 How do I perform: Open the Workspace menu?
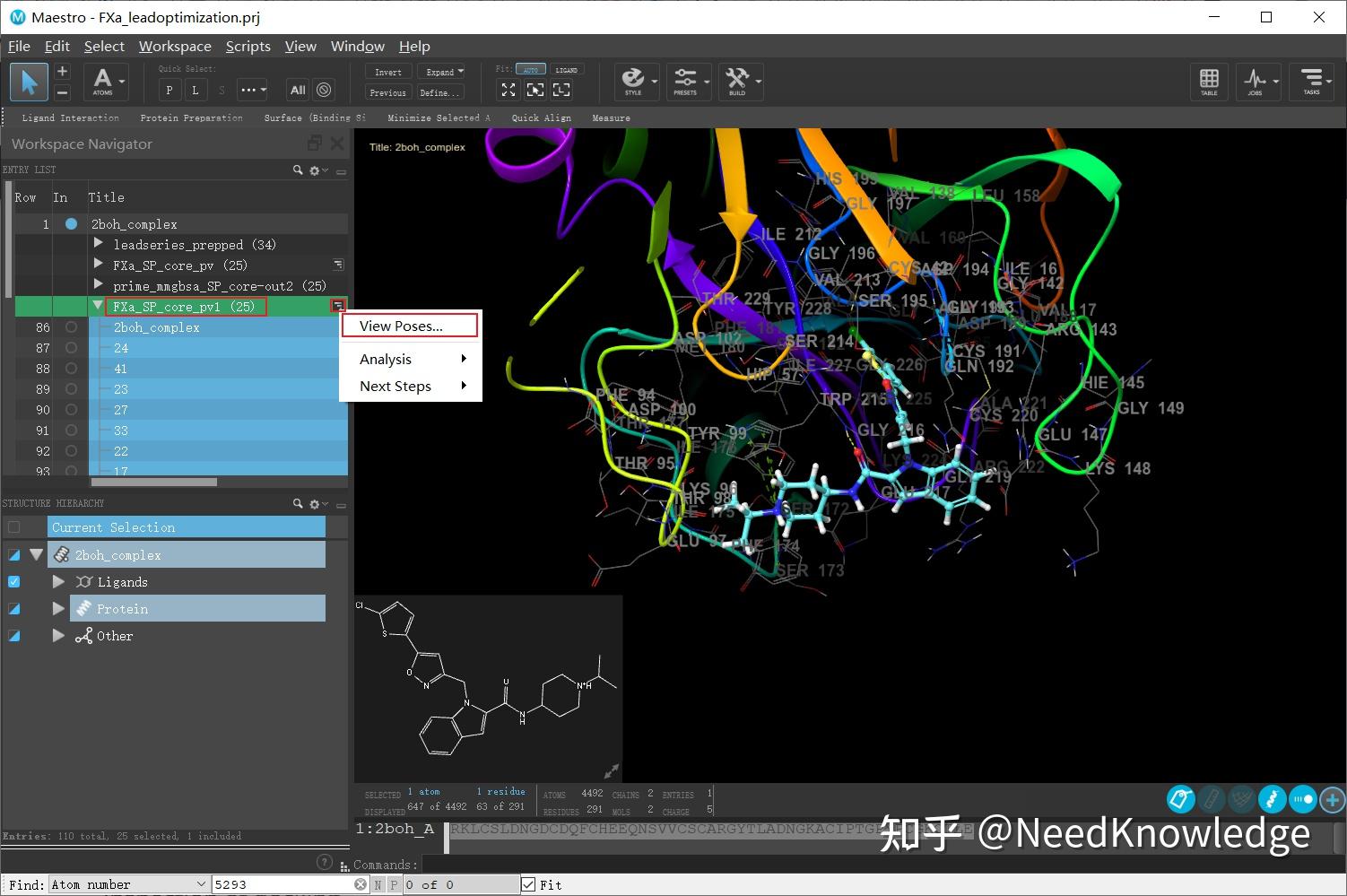pos(175,46)
